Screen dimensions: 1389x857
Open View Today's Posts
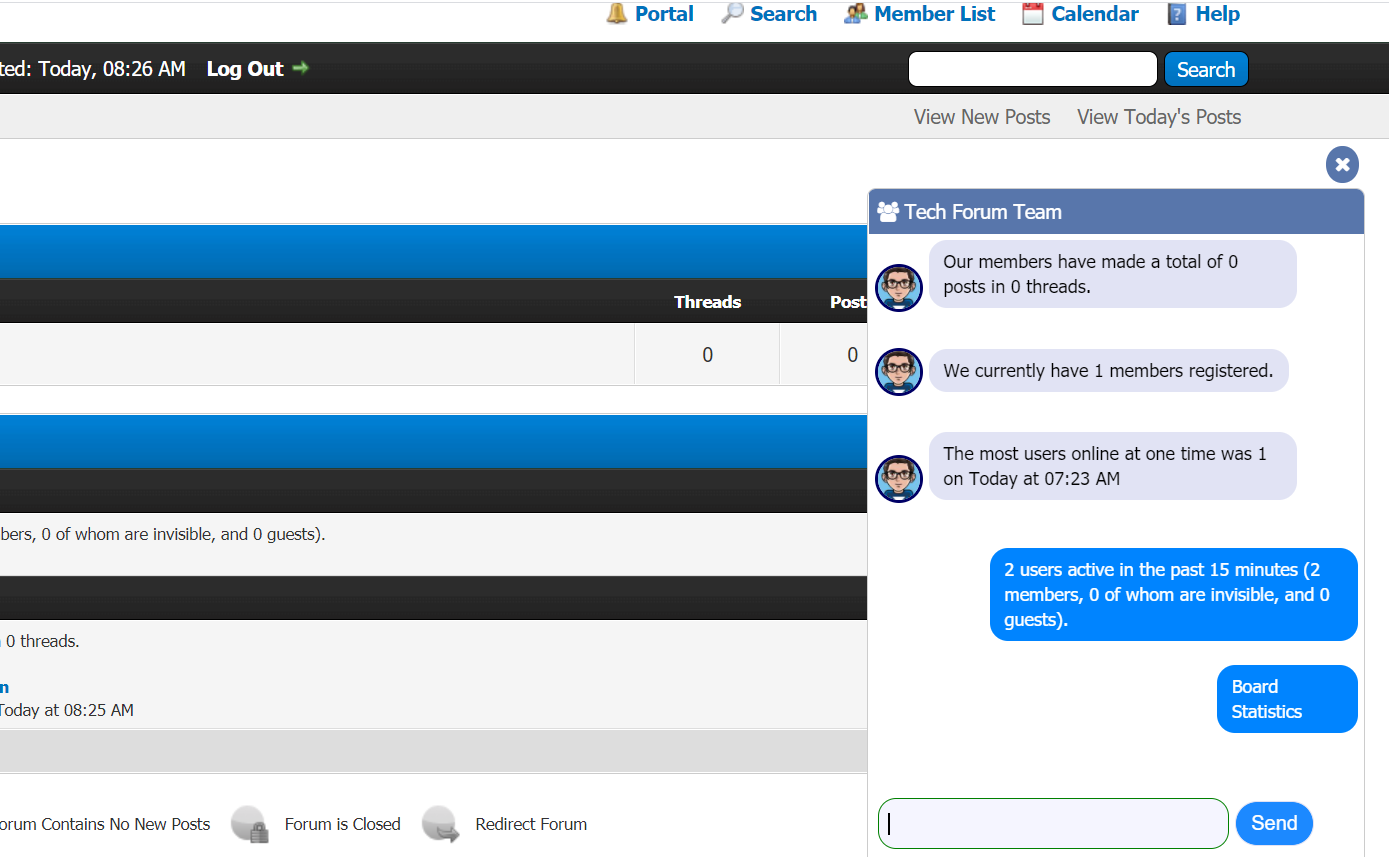1158,117
